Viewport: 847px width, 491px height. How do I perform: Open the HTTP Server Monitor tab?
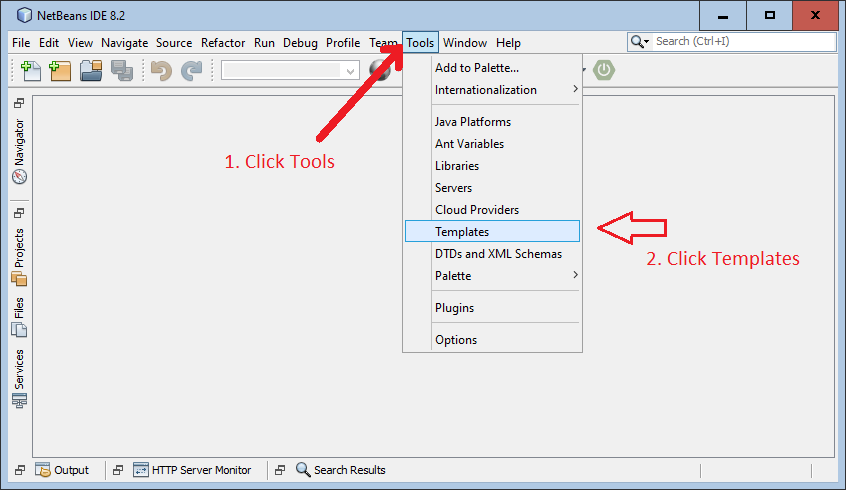tap(192, 470)
